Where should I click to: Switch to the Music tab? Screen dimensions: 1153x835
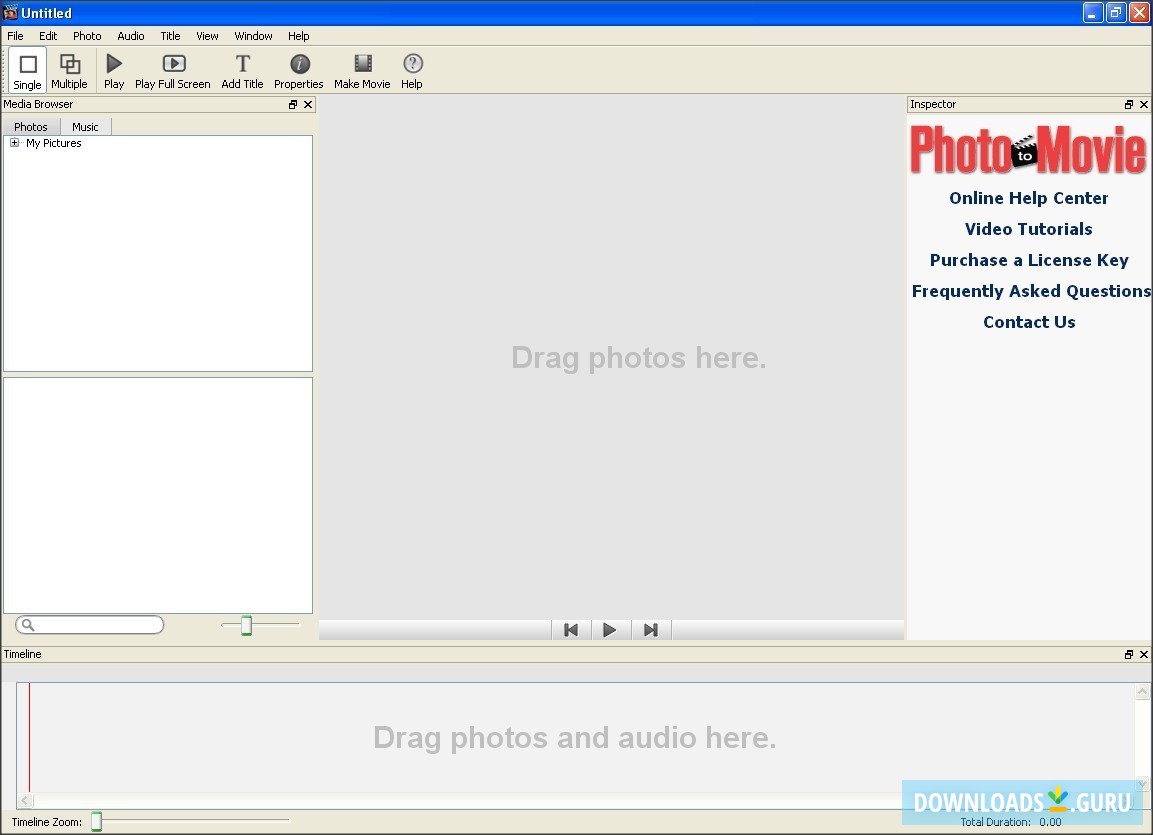coord(85,127)
